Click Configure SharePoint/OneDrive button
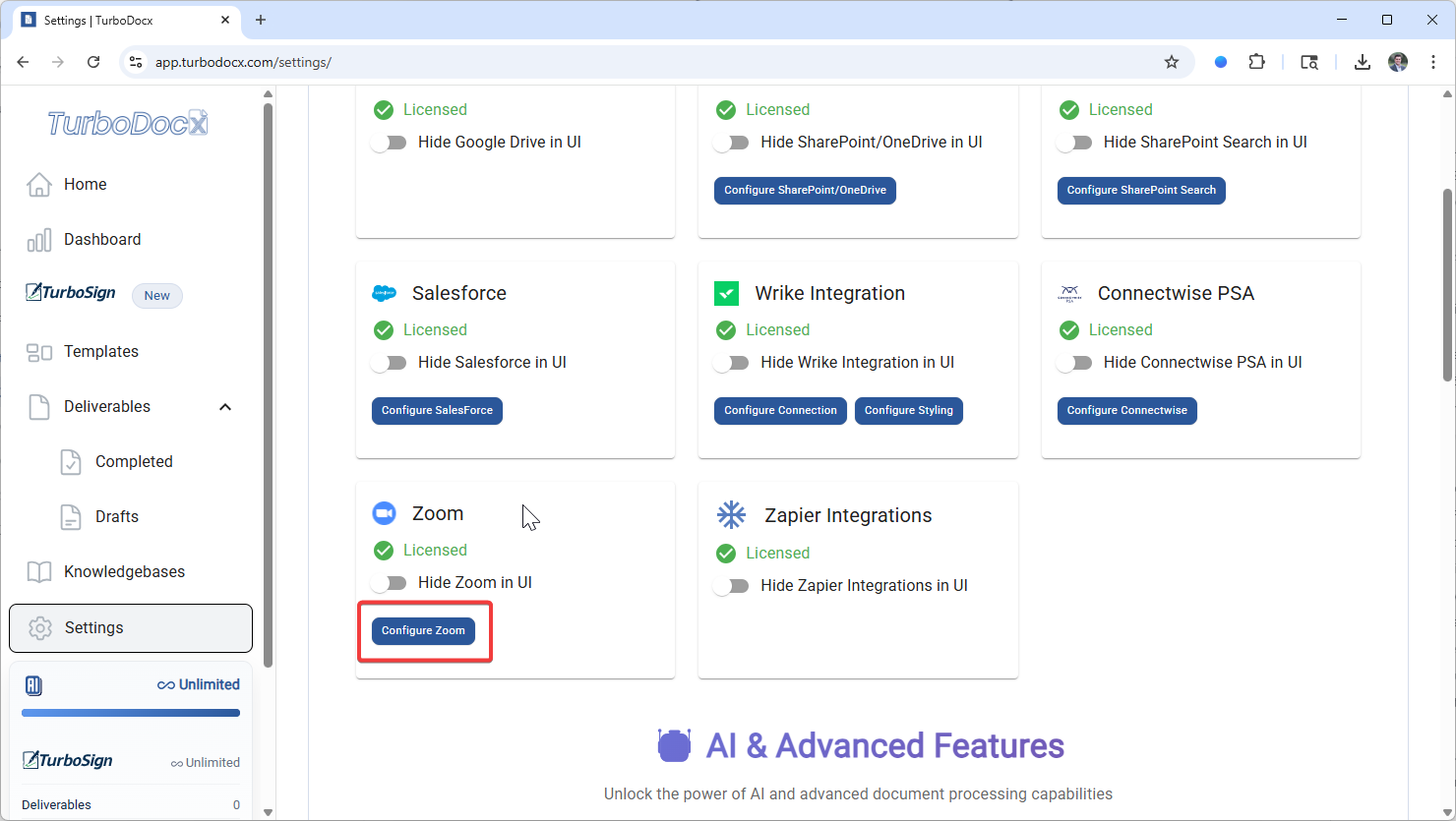The width and height of the screenshot is (1456, 821). point(805,191)
